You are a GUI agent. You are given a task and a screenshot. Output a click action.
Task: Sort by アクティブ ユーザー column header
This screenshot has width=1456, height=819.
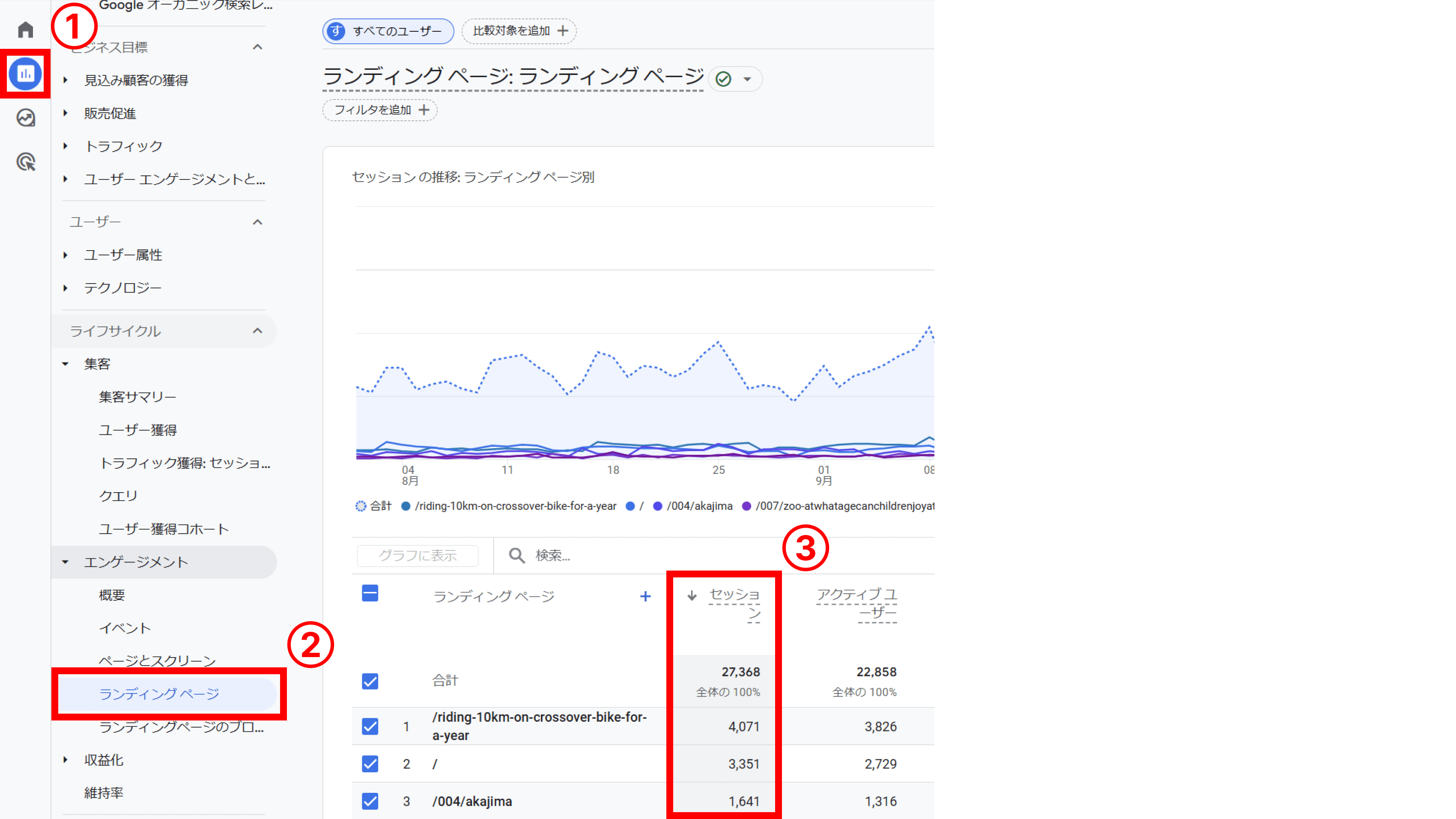click(856, 603)
